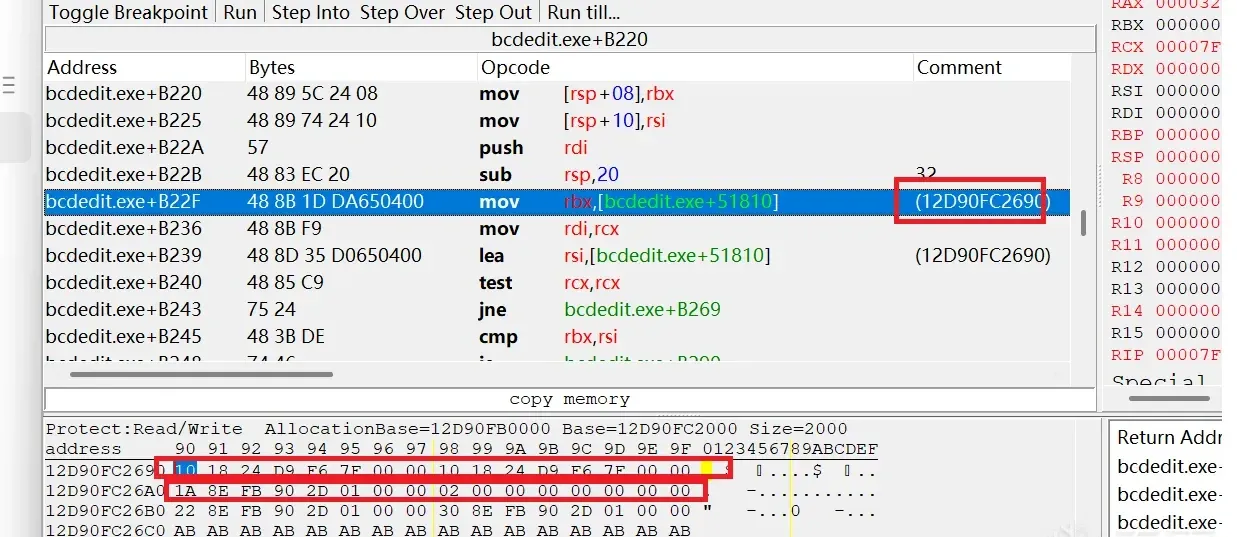Click bytes 48 8B 1D DA650400
The image size is (1237, 537).
point(335,202)
